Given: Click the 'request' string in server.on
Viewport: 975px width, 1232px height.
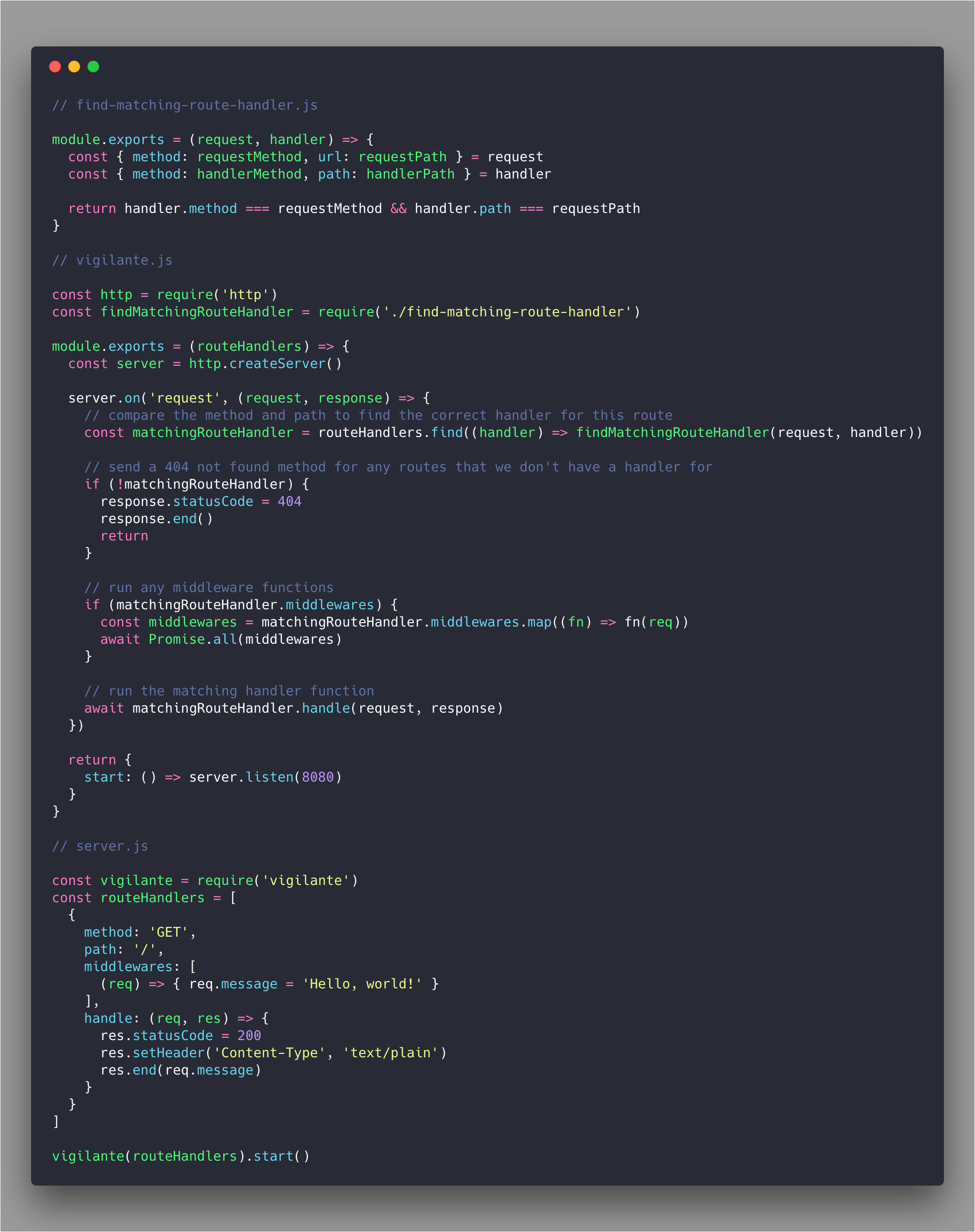Looking at the screenshot, I should tap(185, 398).
